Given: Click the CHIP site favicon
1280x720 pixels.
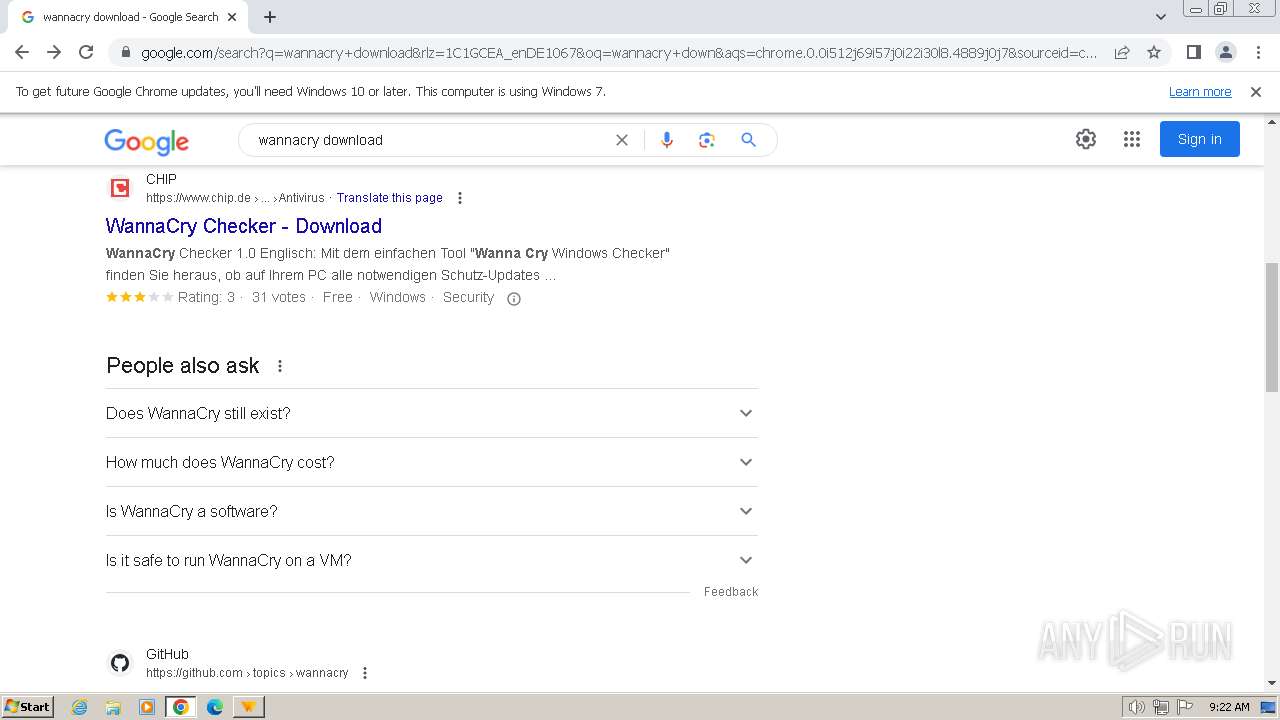Looking at the screenshot, I should (120, 188).
